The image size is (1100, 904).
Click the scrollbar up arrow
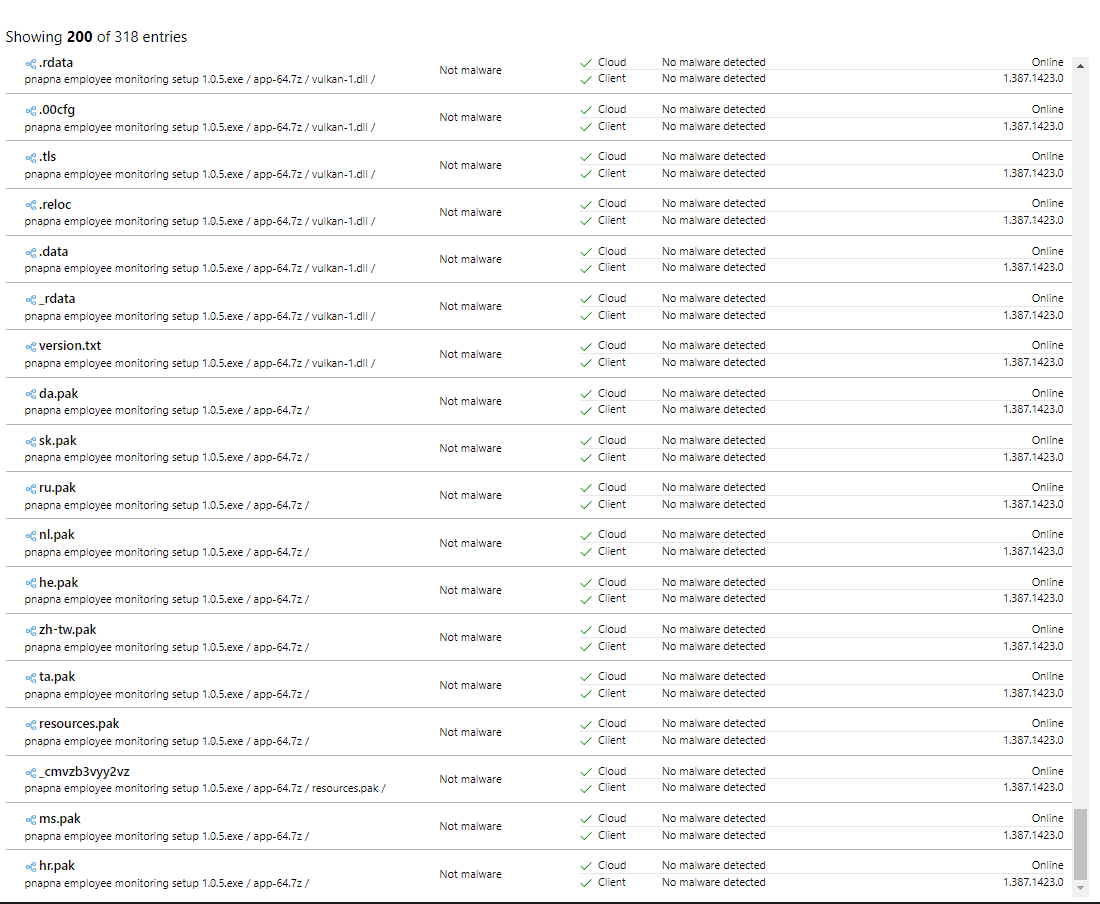tap(1080, 66)
